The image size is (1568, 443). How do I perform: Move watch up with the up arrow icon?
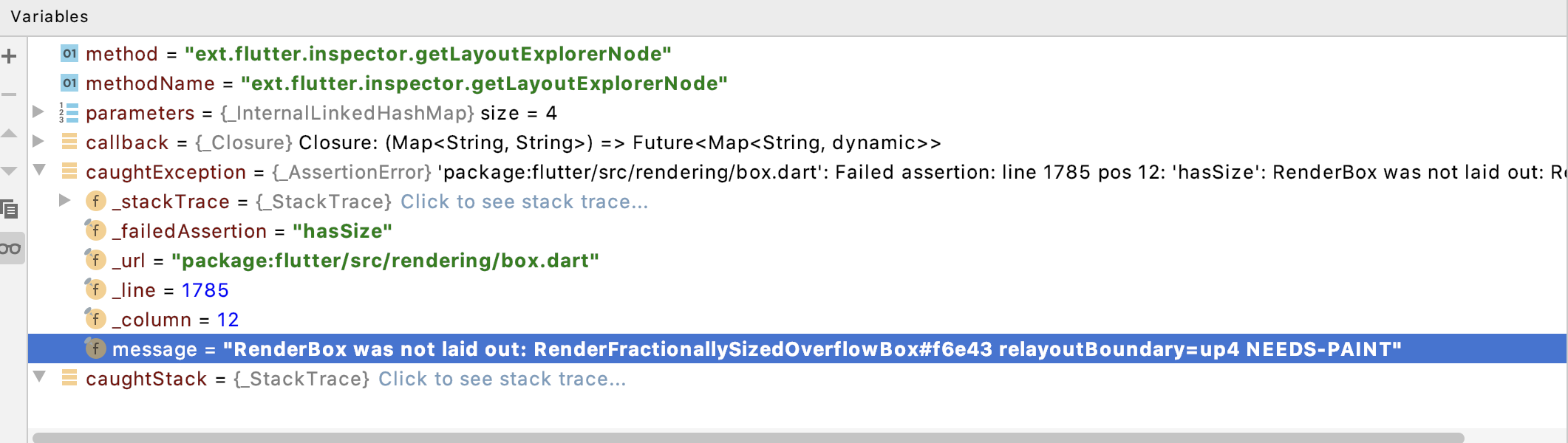(10, 134)
